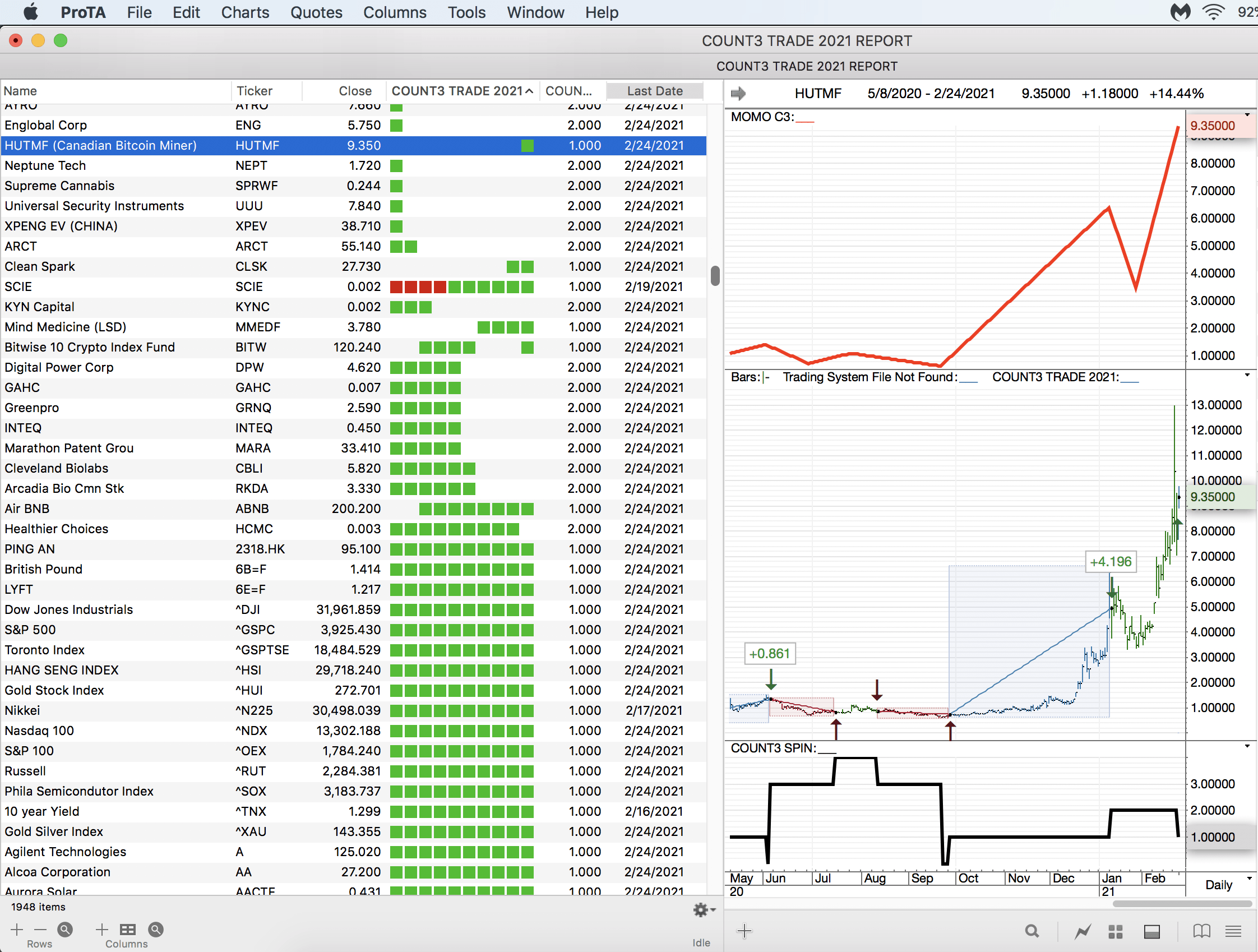Image resolution: width=1258 pixels, height=952 pixels.
Task: Click the horizontal lines list icon
Action: click(x=1233, y=931)
